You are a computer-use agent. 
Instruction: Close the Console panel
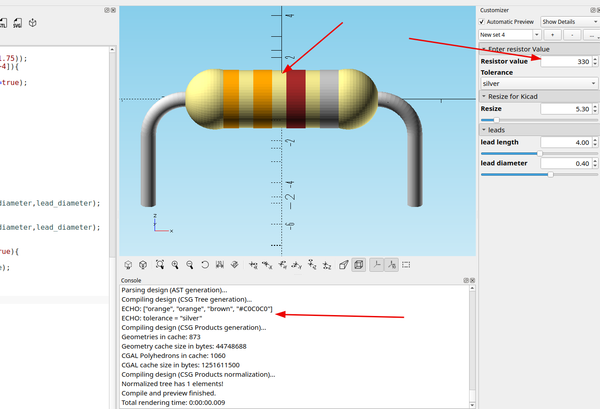pos(472,280)
